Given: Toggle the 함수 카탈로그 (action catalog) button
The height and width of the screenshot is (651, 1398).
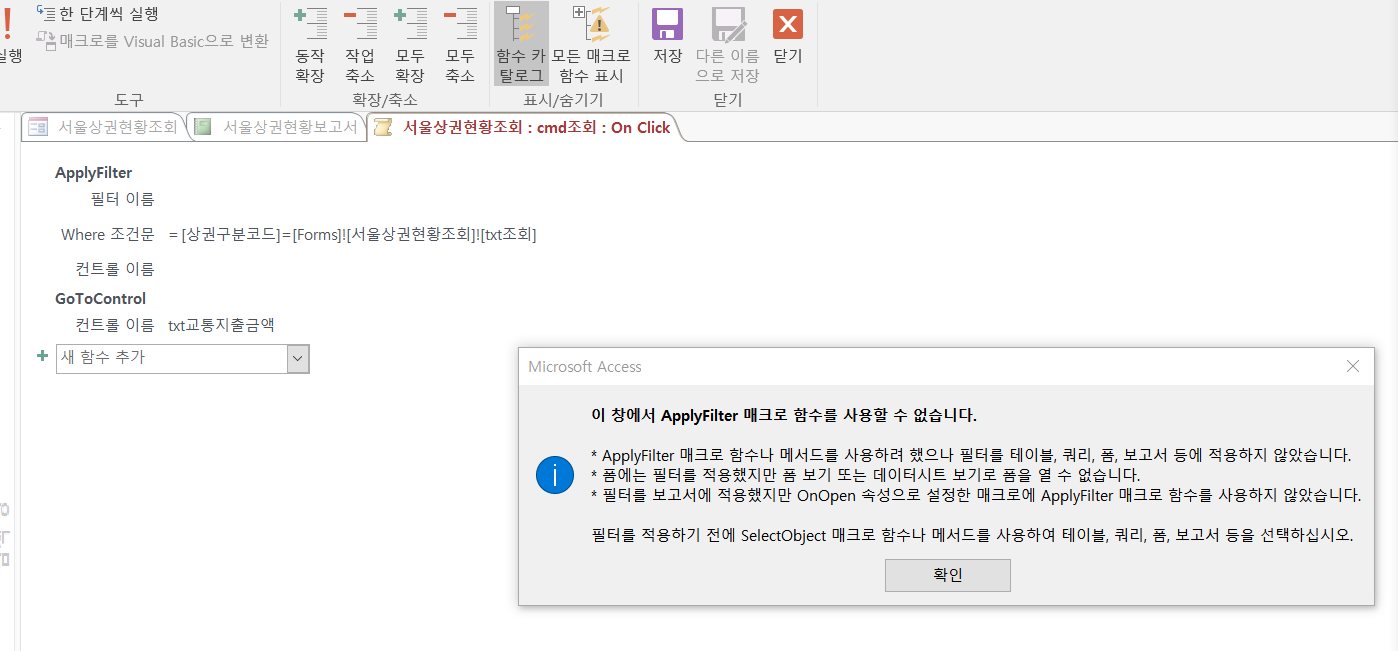Looking at the screenshot, I should coord(521,46).
